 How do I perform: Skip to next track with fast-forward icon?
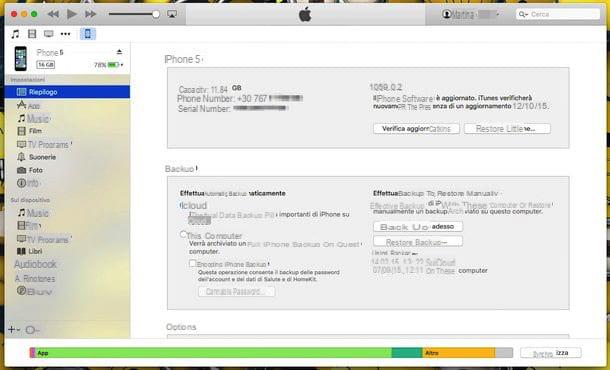click(91, 14)
